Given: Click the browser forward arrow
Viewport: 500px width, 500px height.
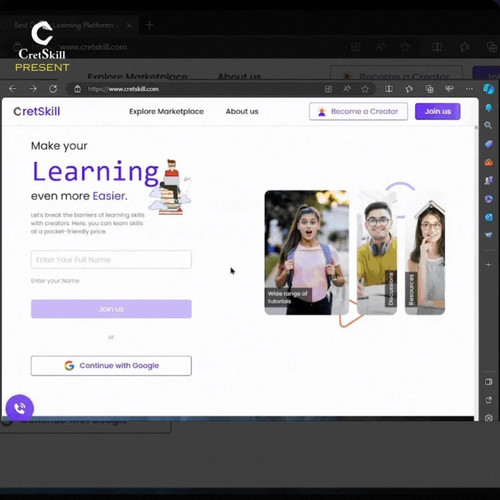Looking at the screenshot, I should click(33, 89).
